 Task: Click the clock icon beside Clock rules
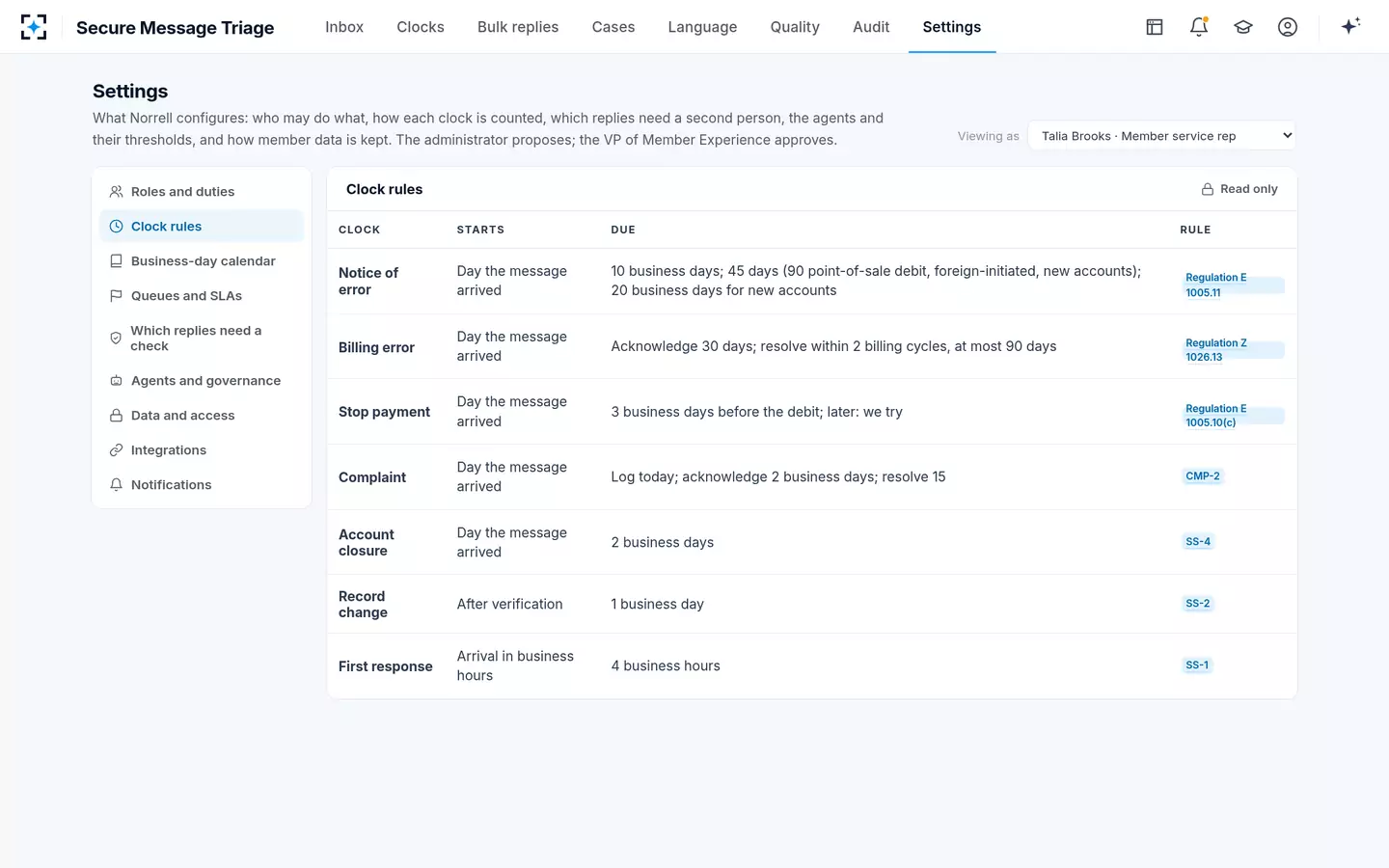tap(116, 227)
